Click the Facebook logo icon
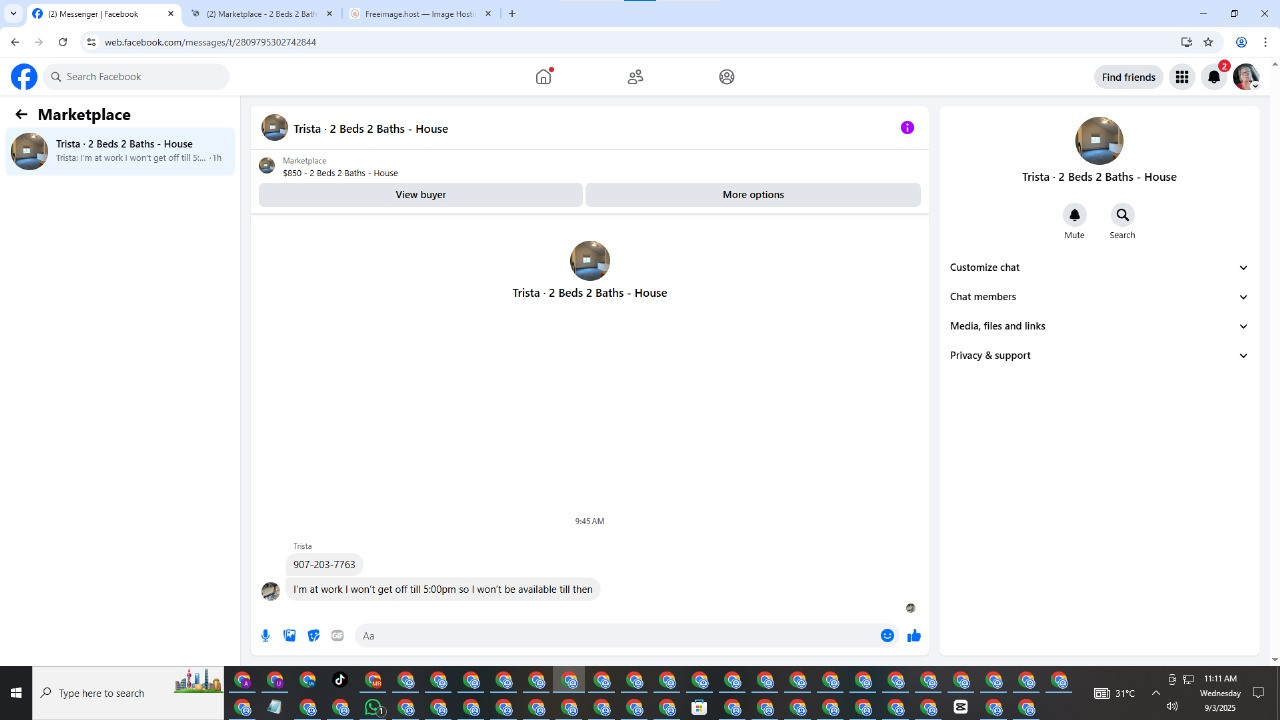 click(x=24, y=77)
